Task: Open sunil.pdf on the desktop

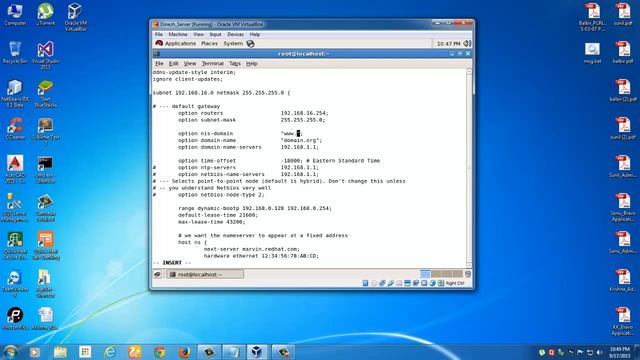Action: point(623,15)
